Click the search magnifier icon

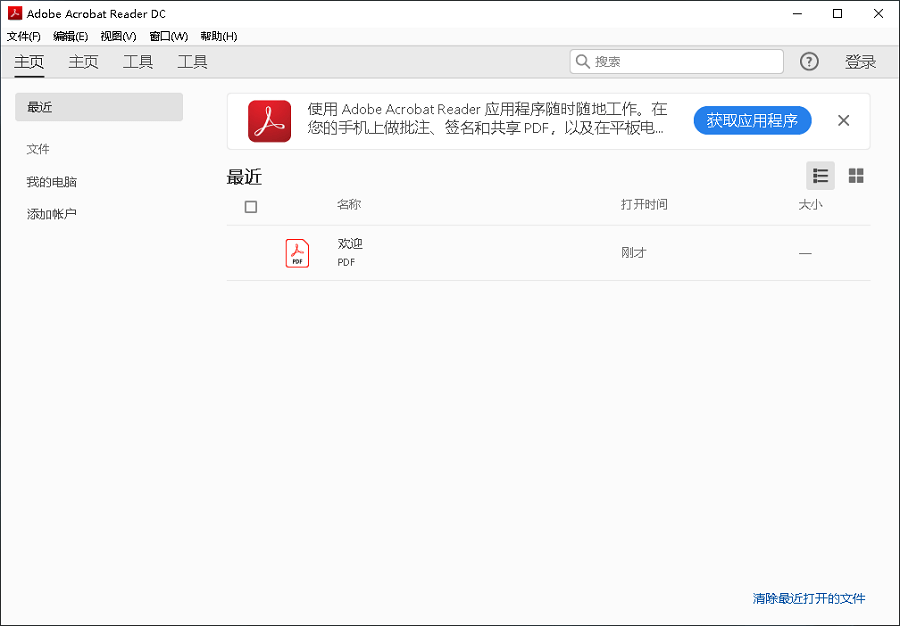pyautogui.click(x=582, y=61)
